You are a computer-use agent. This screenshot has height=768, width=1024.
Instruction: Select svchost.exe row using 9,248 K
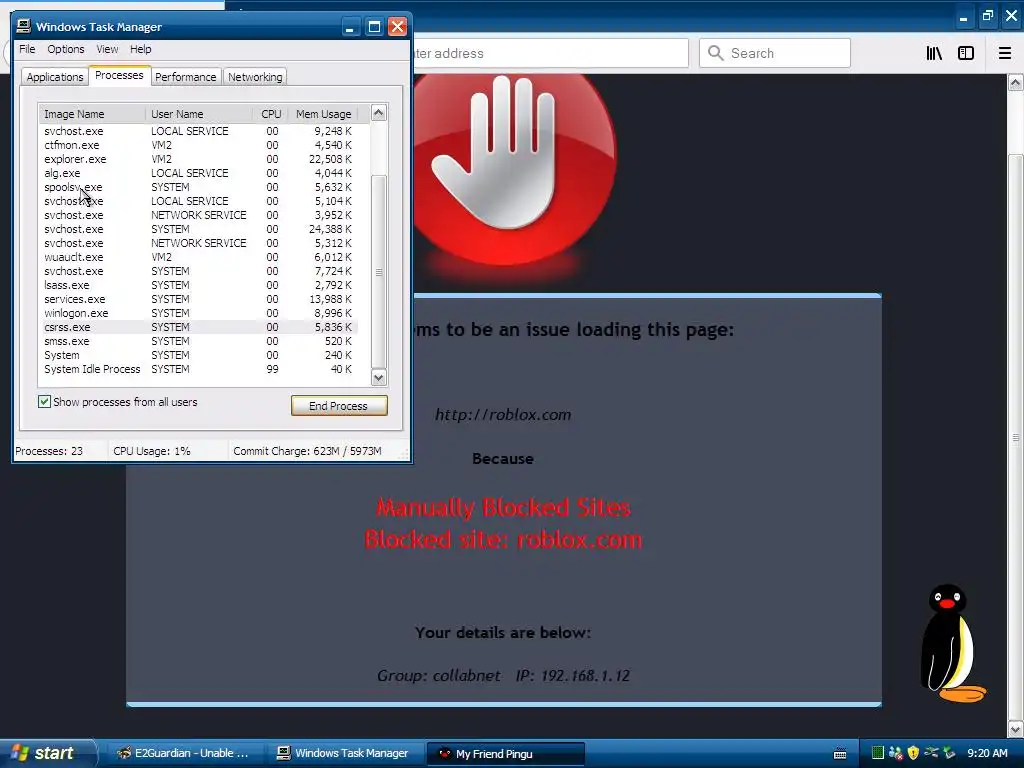pos(199,131)
